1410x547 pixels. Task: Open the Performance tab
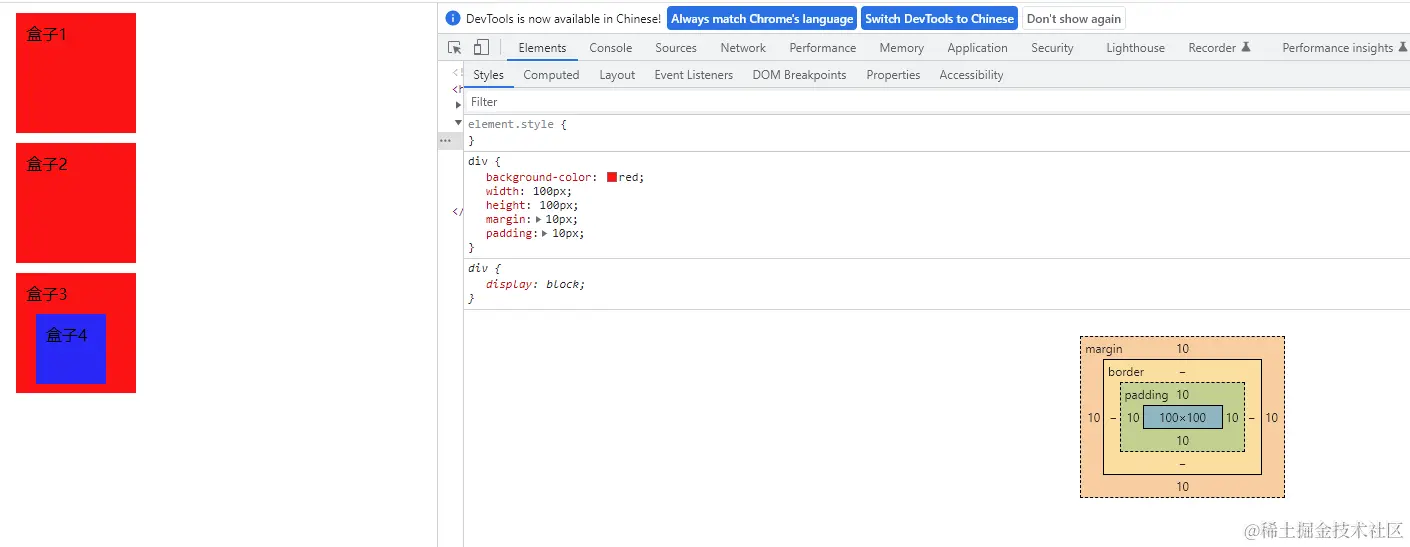tap(822, 48)
